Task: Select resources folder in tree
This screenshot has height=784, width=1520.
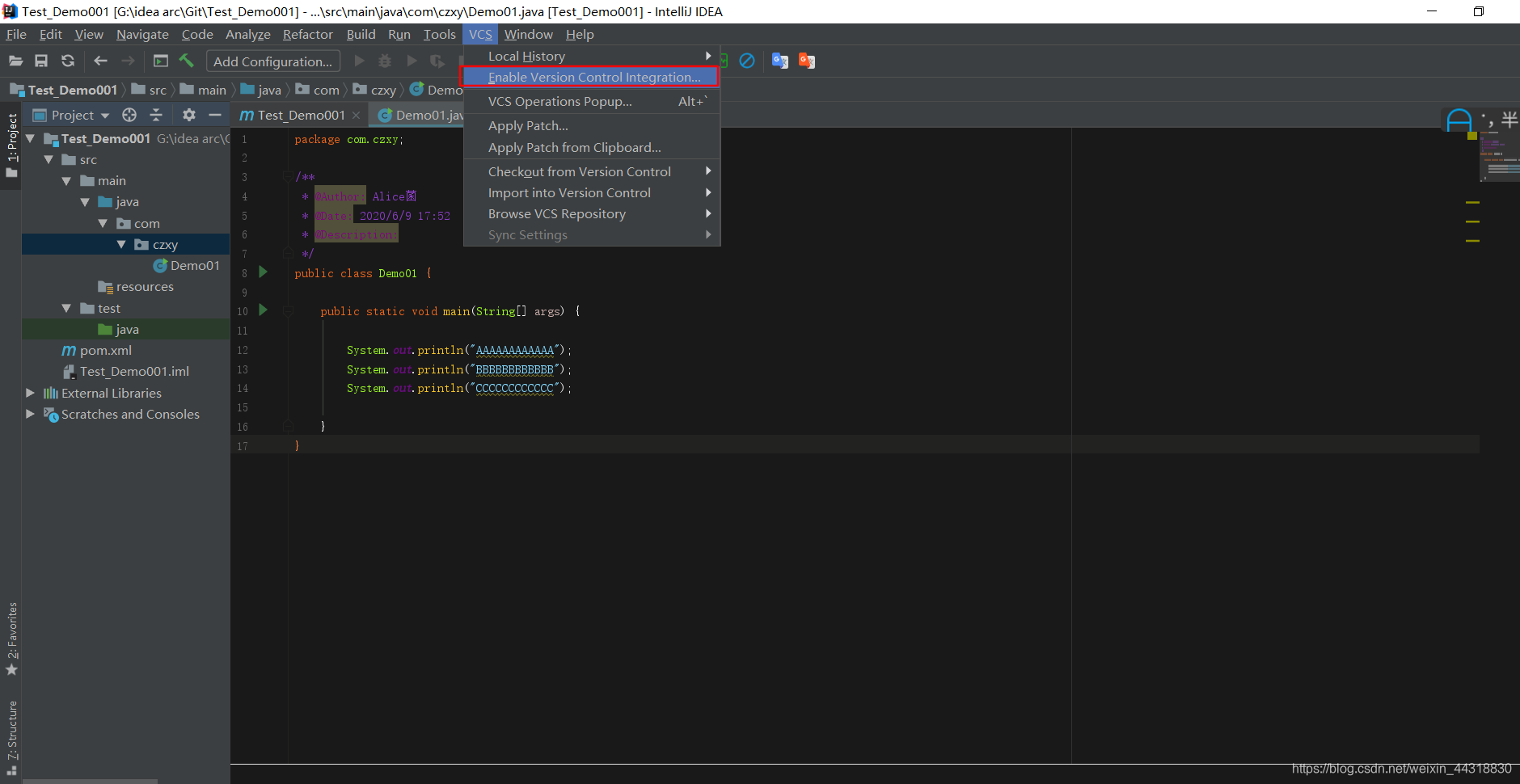Action: pos(136,286)
